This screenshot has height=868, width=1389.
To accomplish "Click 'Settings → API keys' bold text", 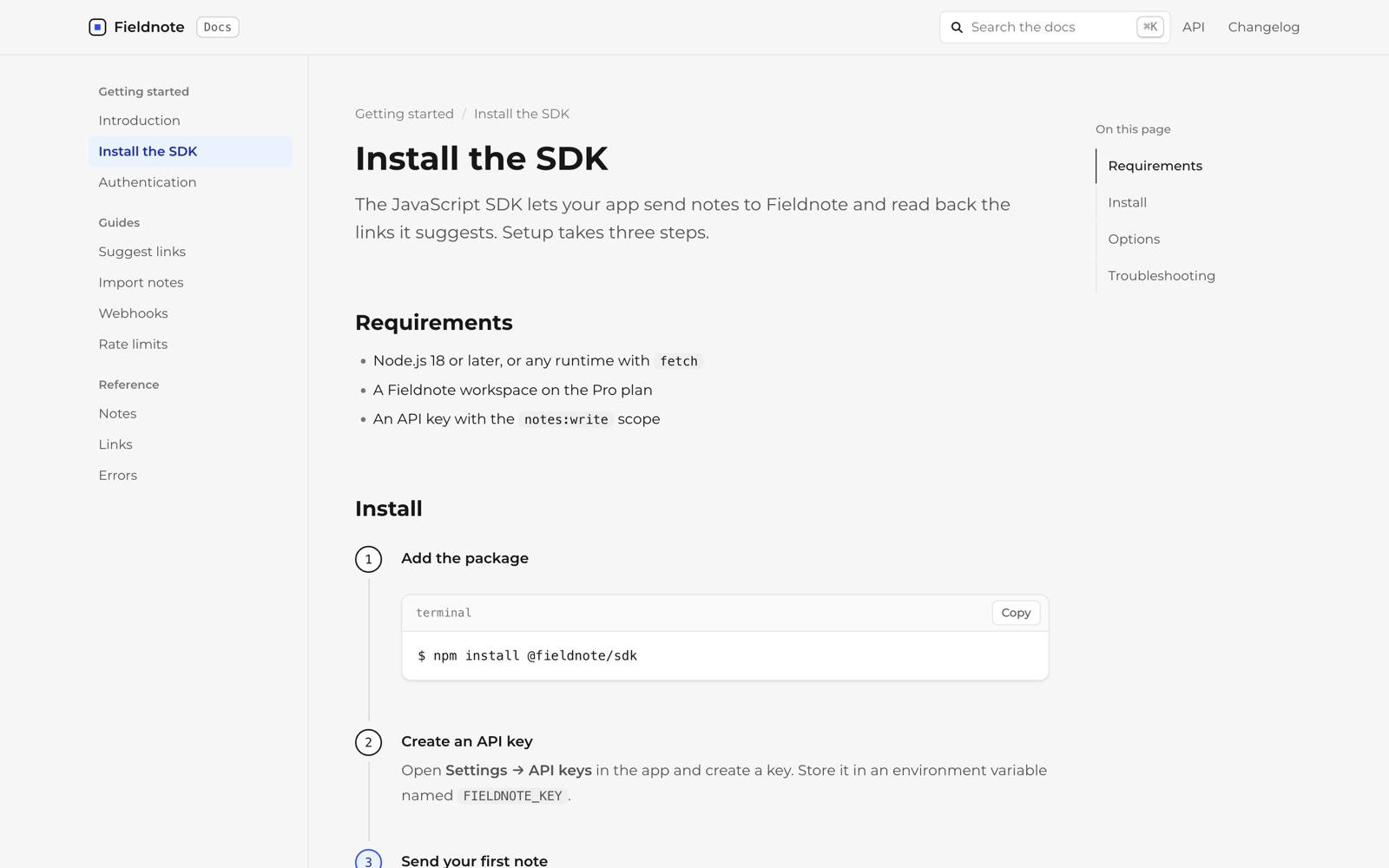I will click(x=518, y=771).
